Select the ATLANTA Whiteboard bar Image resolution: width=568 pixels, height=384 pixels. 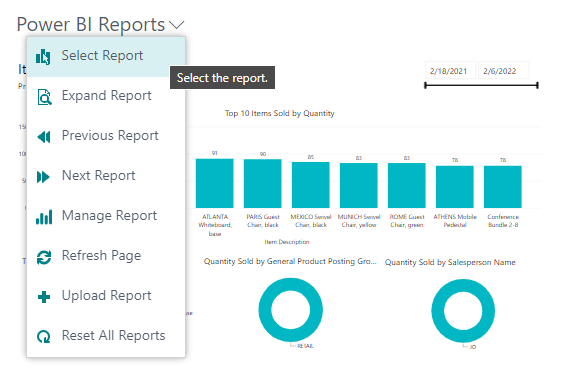214,183
